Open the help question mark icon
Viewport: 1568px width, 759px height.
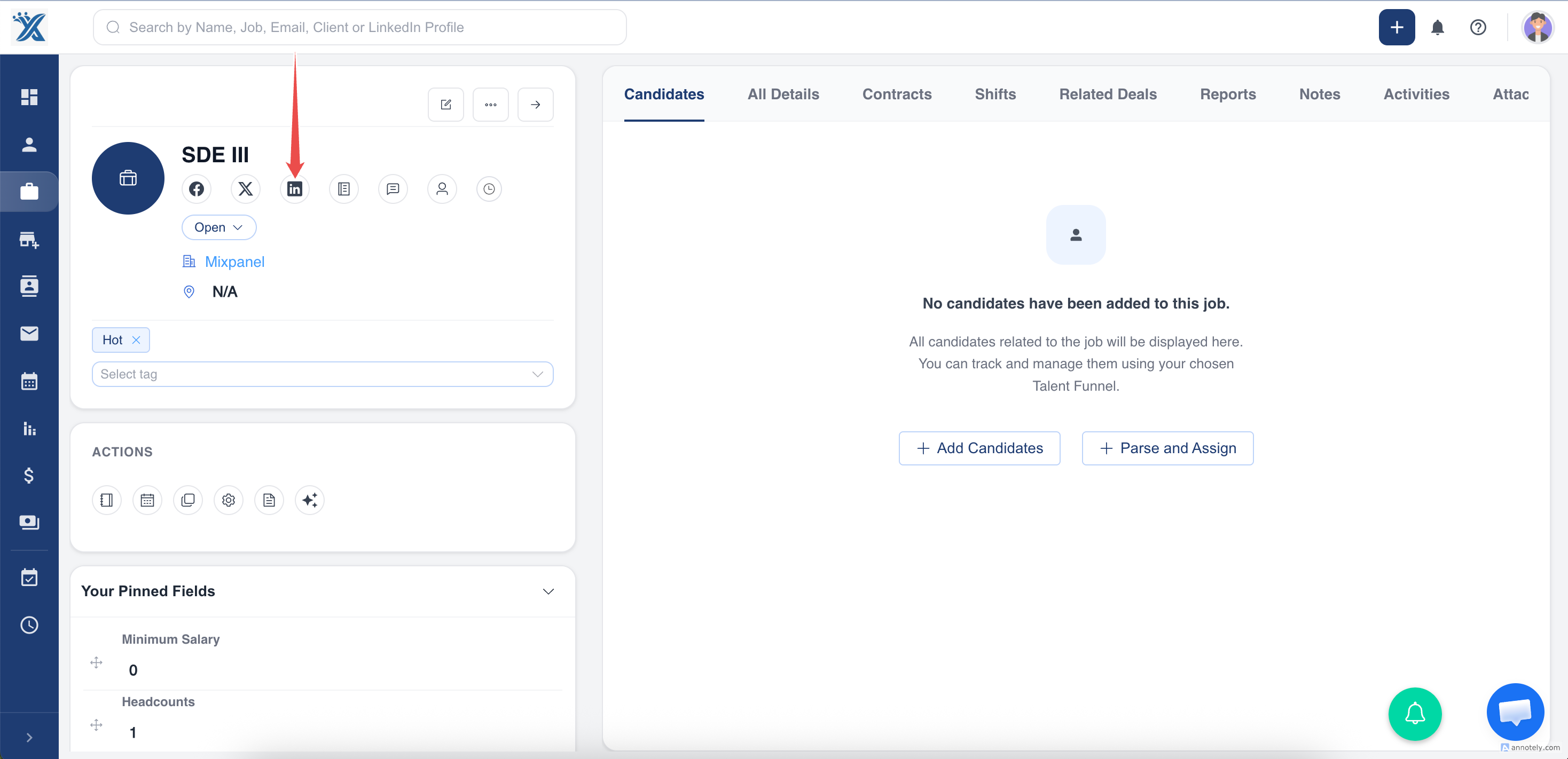1477,27
